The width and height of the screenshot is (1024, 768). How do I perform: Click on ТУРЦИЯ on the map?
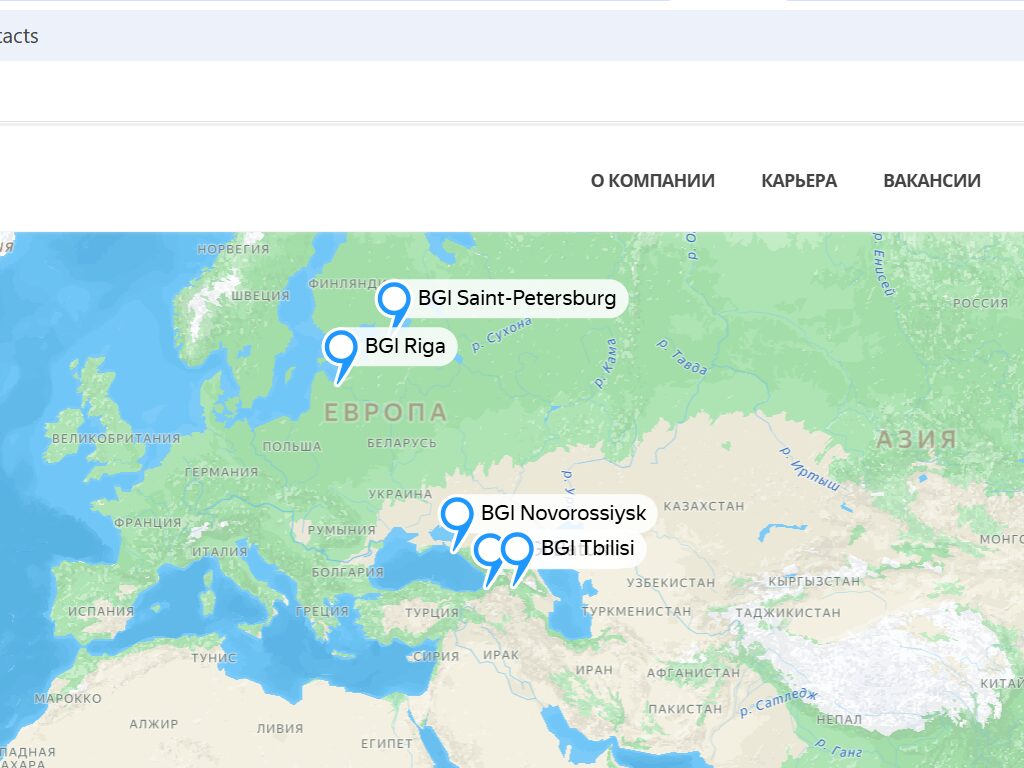[x=431, y=612]
